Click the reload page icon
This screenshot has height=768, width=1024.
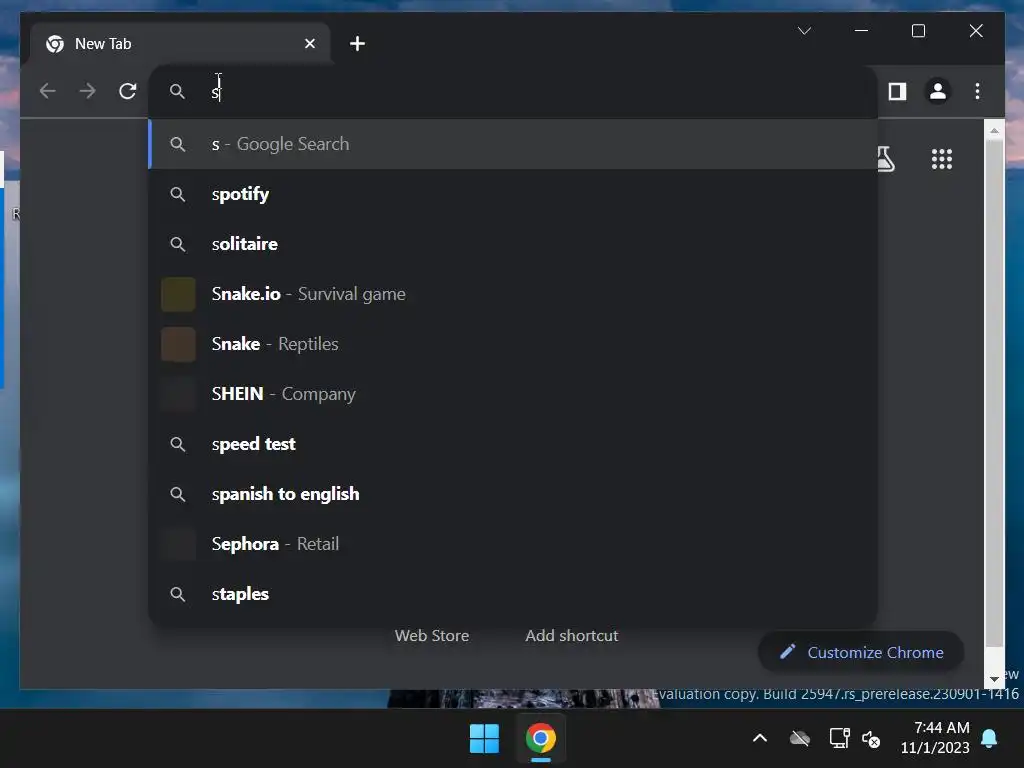[x=127, y=91]
